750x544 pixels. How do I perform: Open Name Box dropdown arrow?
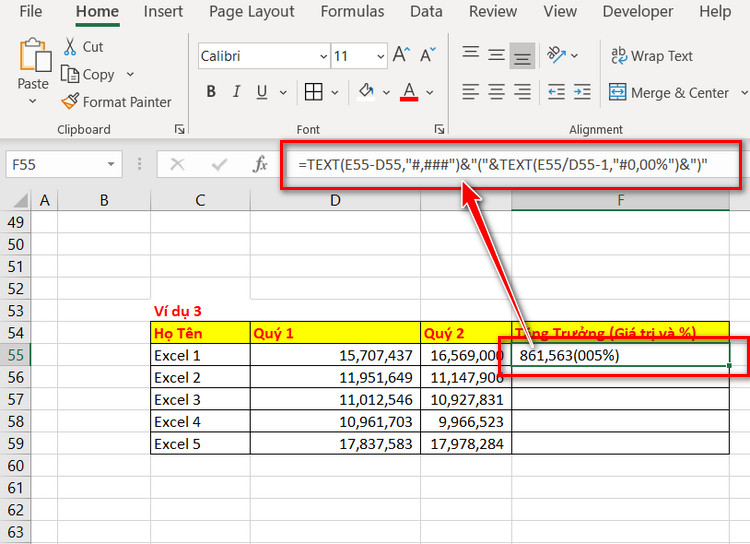(111, 164)
